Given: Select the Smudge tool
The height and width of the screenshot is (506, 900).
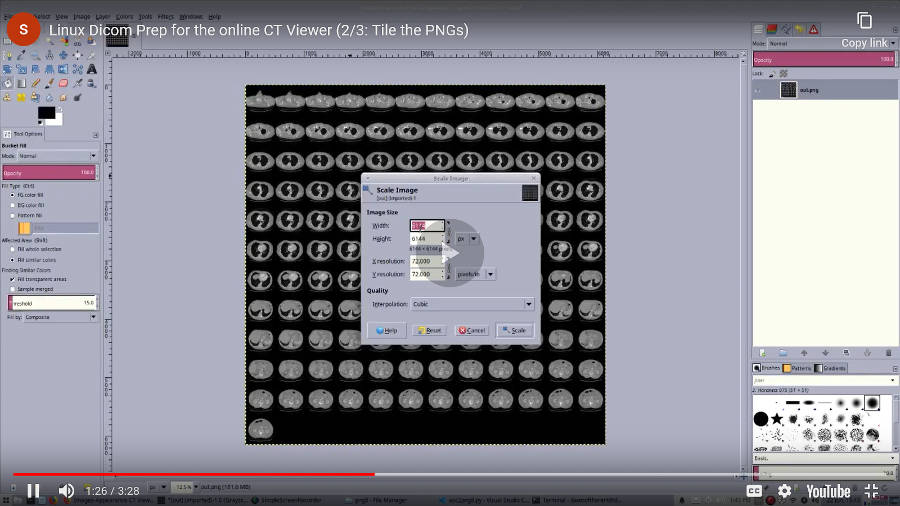Looking at the screenshot, I should point(63,98).
